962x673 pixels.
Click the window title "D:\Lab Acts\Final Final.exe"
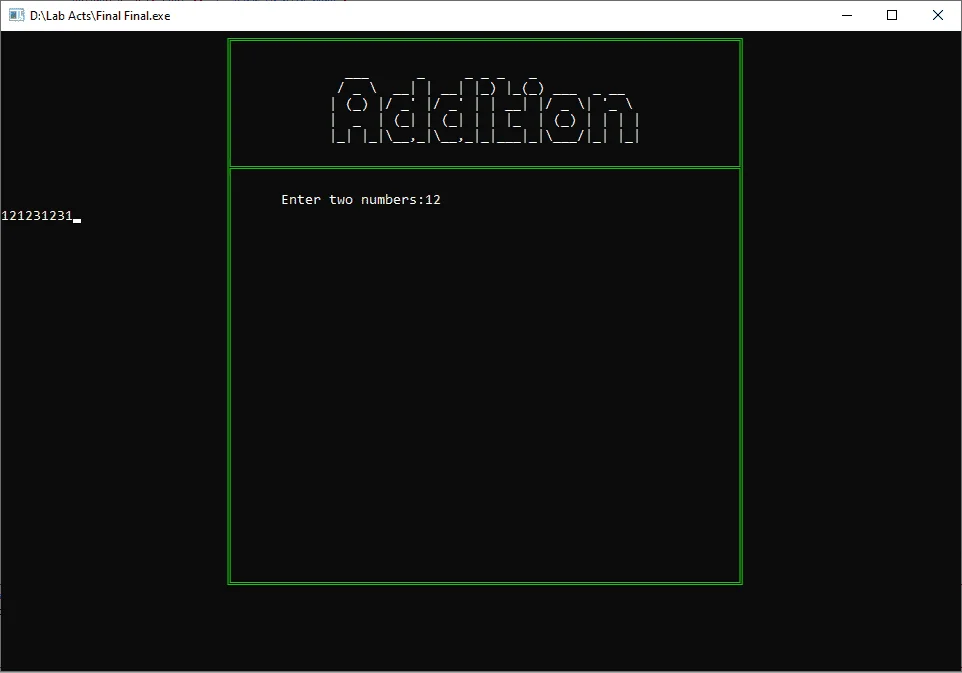pos(100,16)
